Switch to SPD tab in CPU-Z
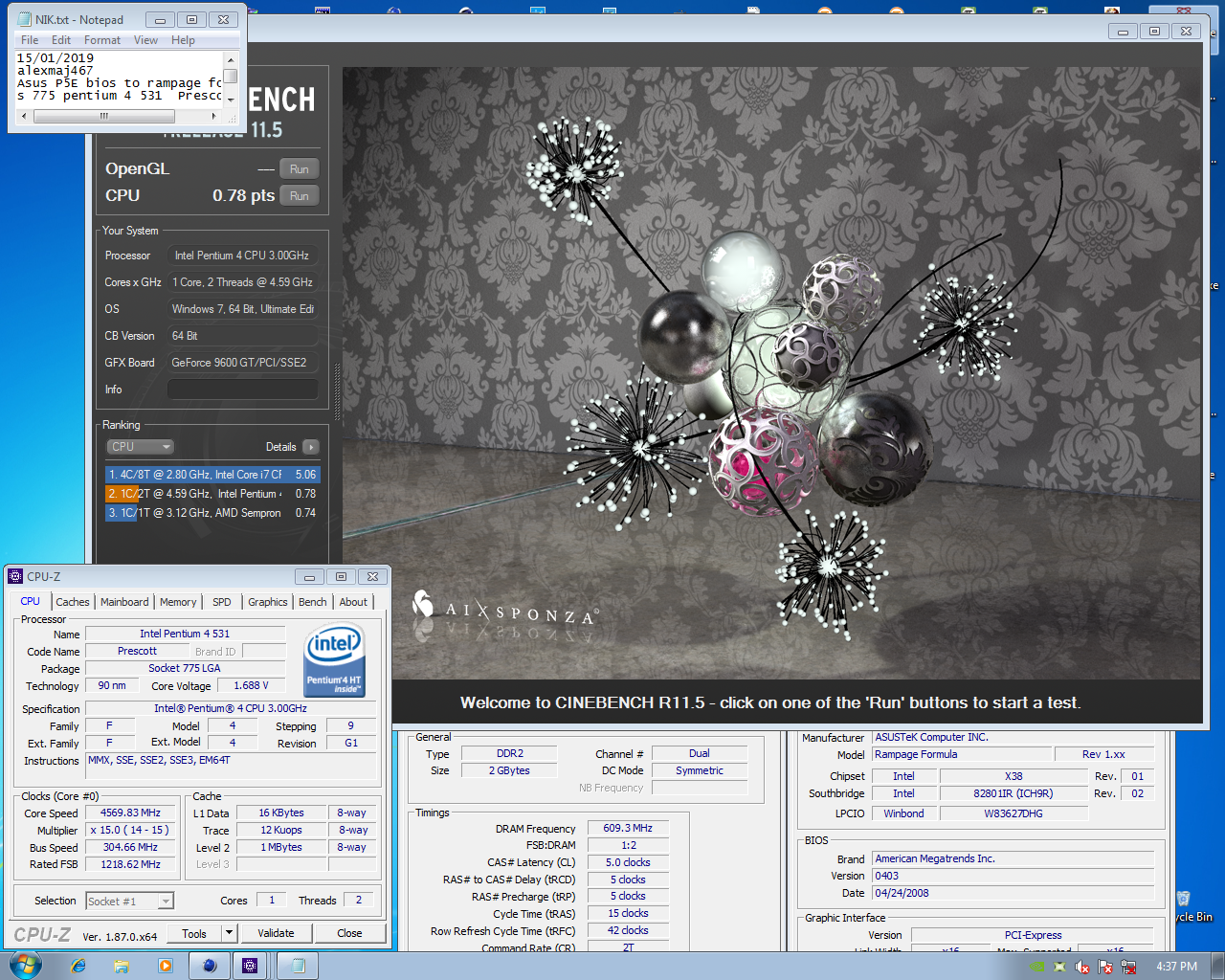The height and width of the screenshot is (980, 1225). 222,602
